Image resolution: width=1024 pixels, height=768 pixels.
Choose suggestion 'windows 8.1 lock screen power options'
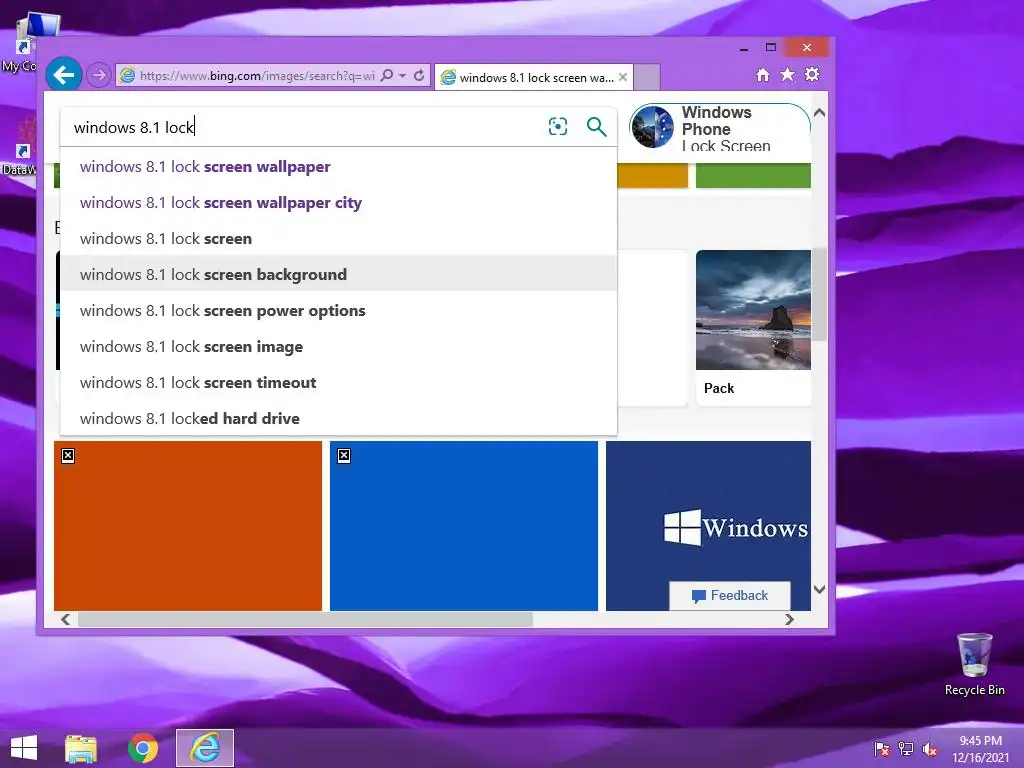click(338, 310)
